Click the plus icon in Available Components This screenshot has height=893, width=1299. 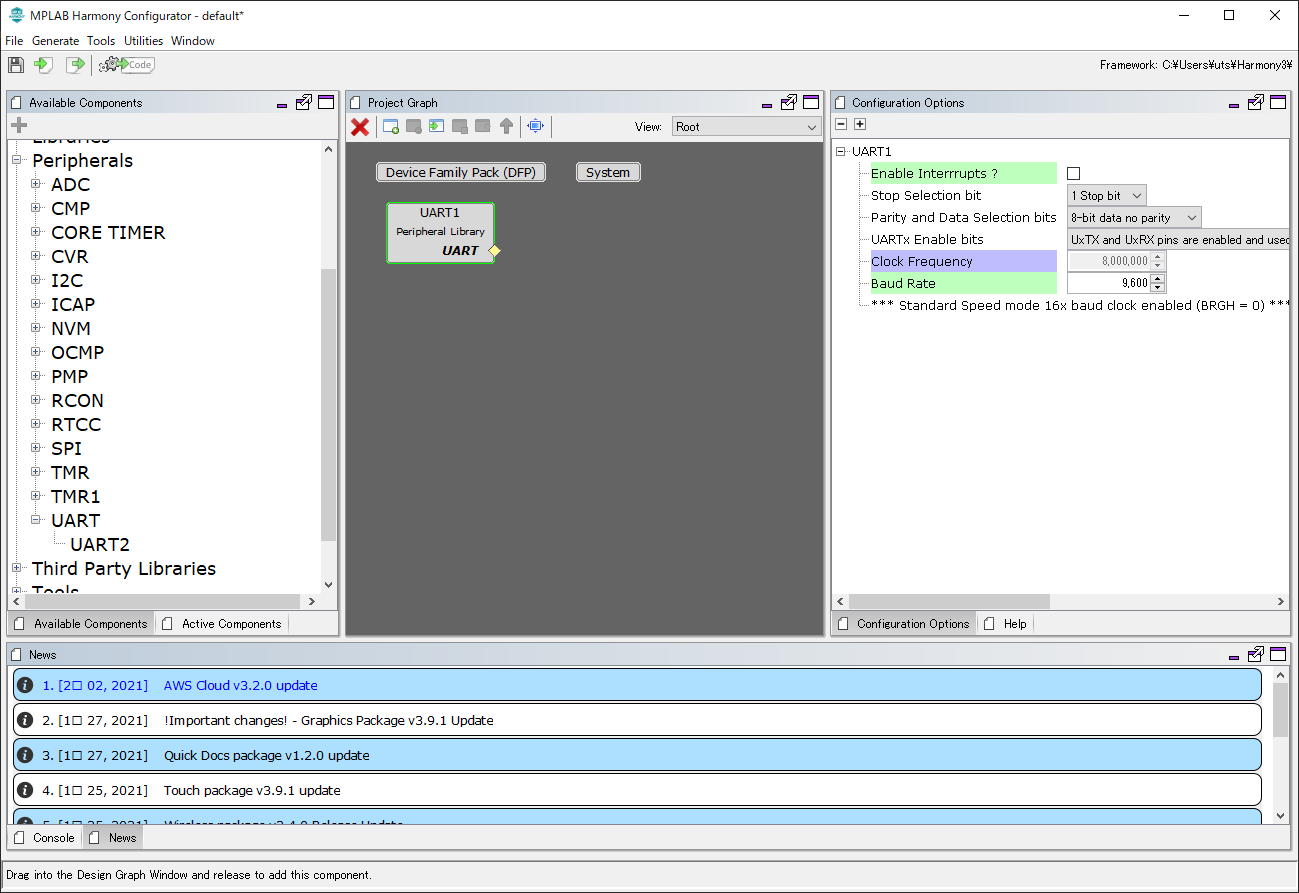click(x=19, y=126)
